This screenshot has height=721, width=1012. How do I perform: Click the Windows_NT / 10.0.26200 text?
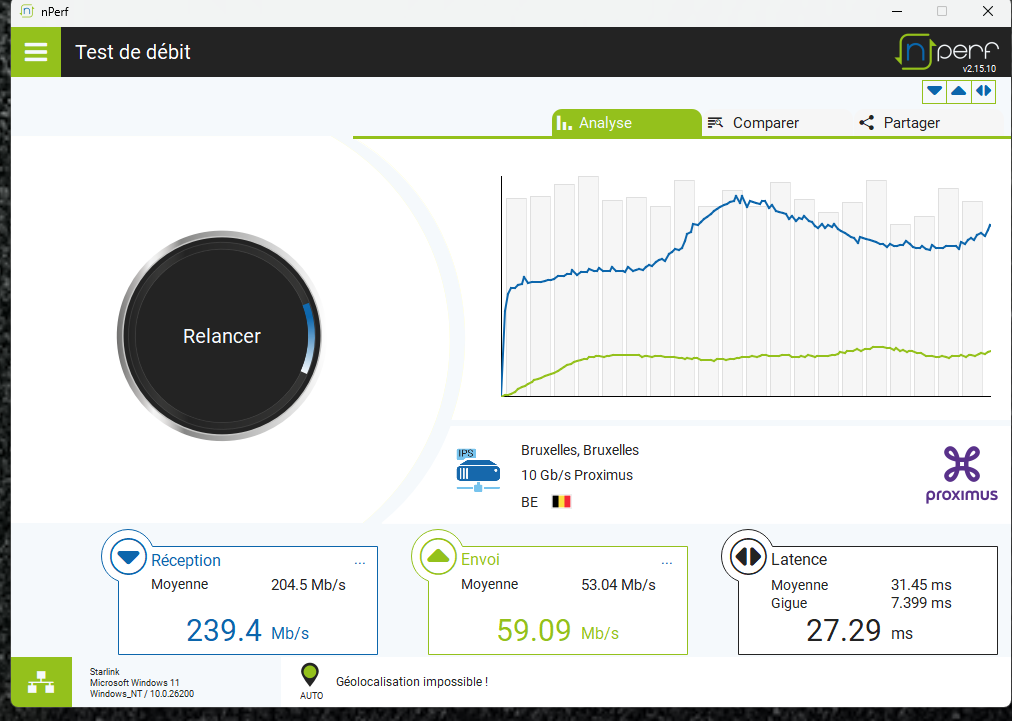coord(142,694)
